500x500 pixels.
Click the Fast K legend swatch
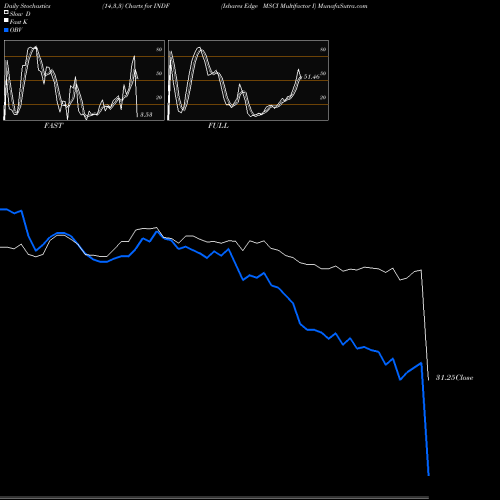[6, 20]
